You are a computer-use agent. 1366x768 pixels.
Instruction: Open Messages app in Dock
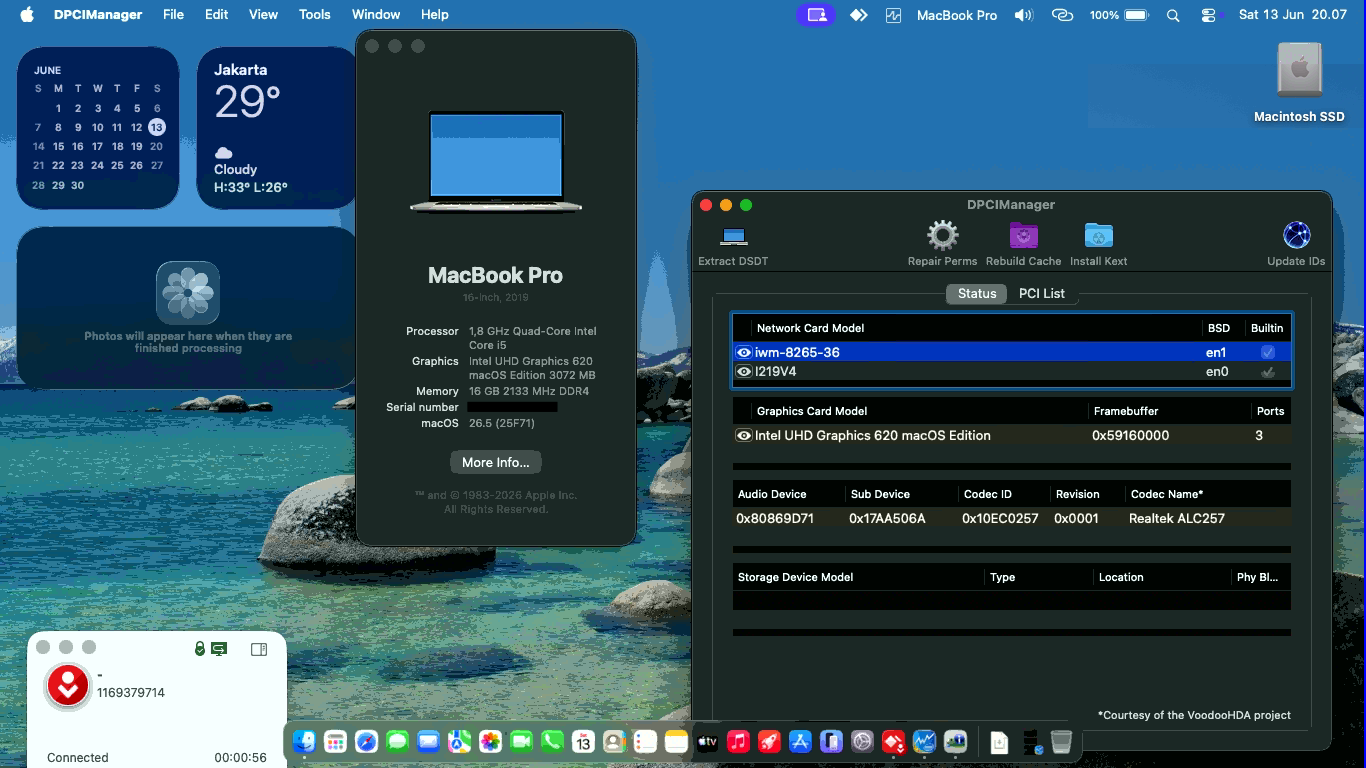(397, 742)
